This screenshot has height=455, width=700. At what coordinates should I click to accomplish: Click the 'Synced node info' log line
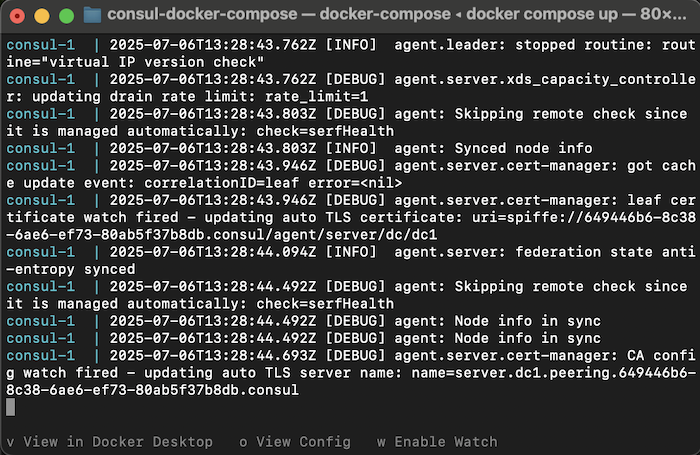(x=300, y=148)
